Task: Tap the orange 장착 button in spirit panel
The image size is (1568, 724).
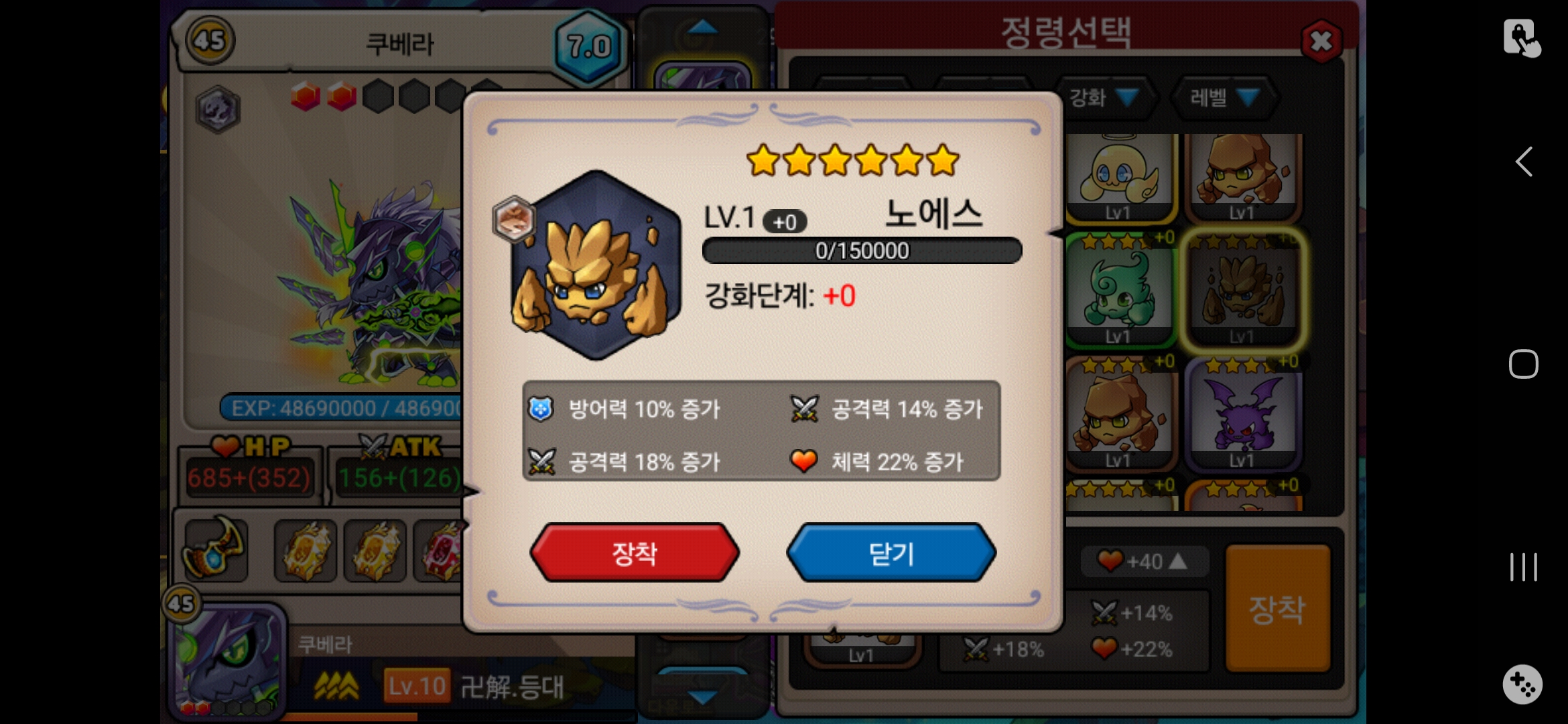Action: click(x=1277, y=608)
